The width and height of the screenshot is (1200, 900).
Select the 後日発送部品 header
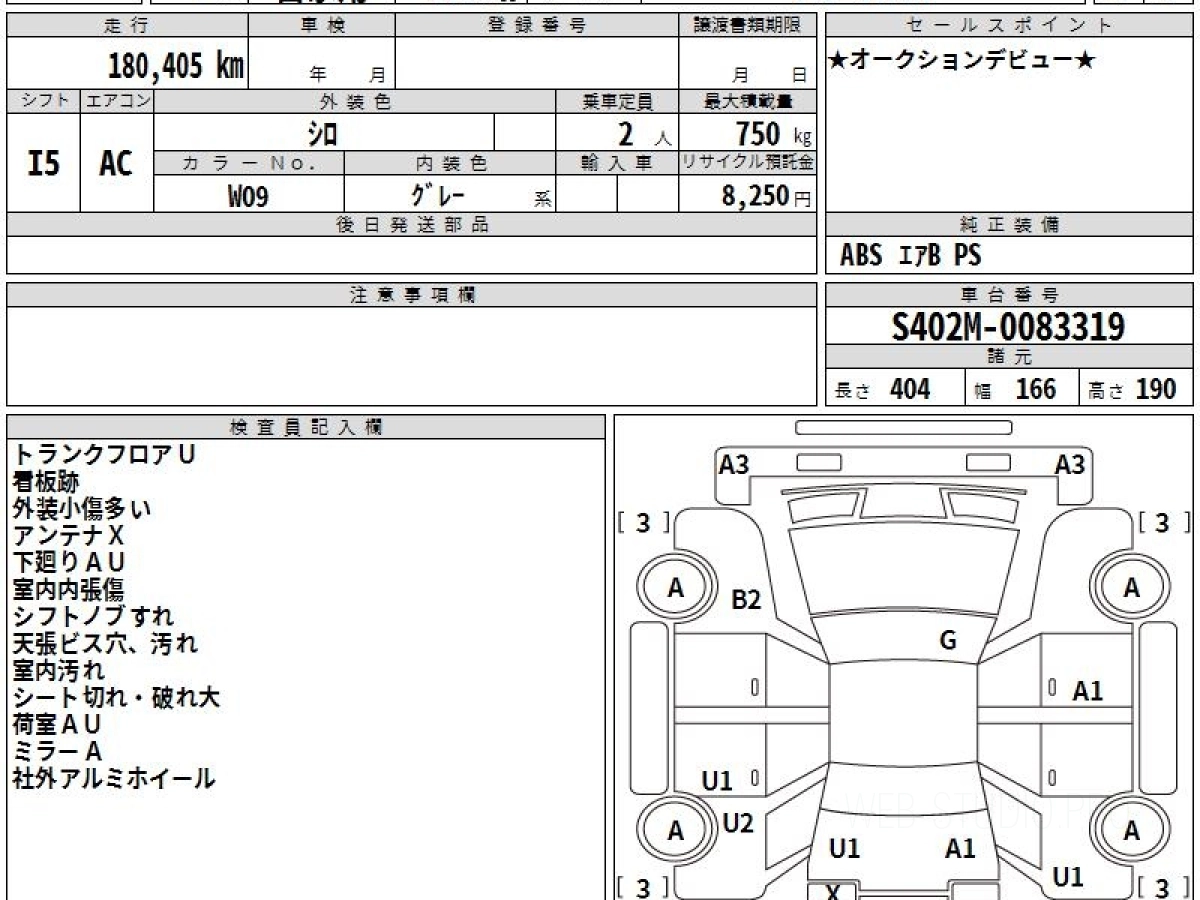(411, 225)
